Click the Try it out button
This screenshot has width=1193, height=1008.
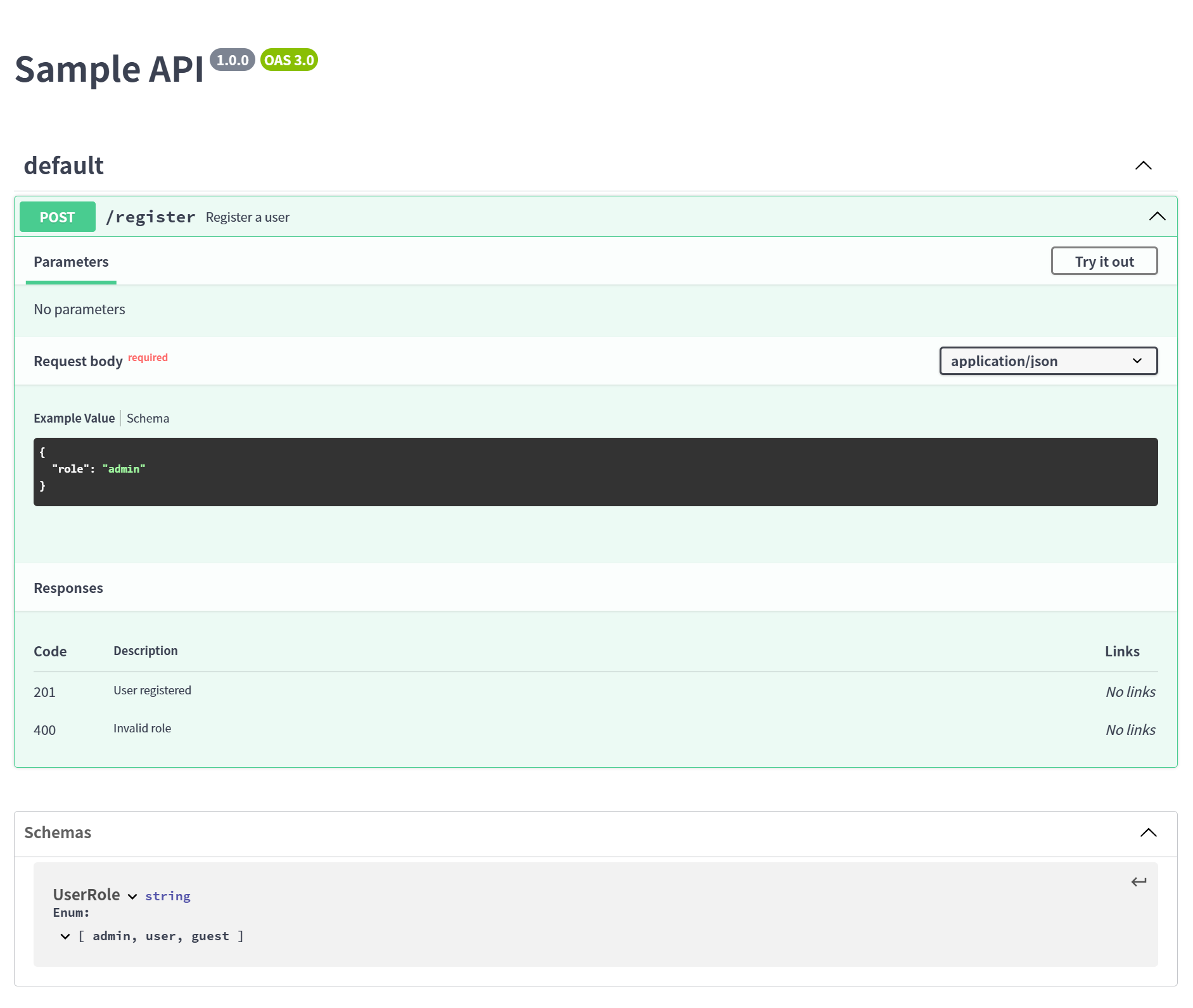(x=1104, y=260)
